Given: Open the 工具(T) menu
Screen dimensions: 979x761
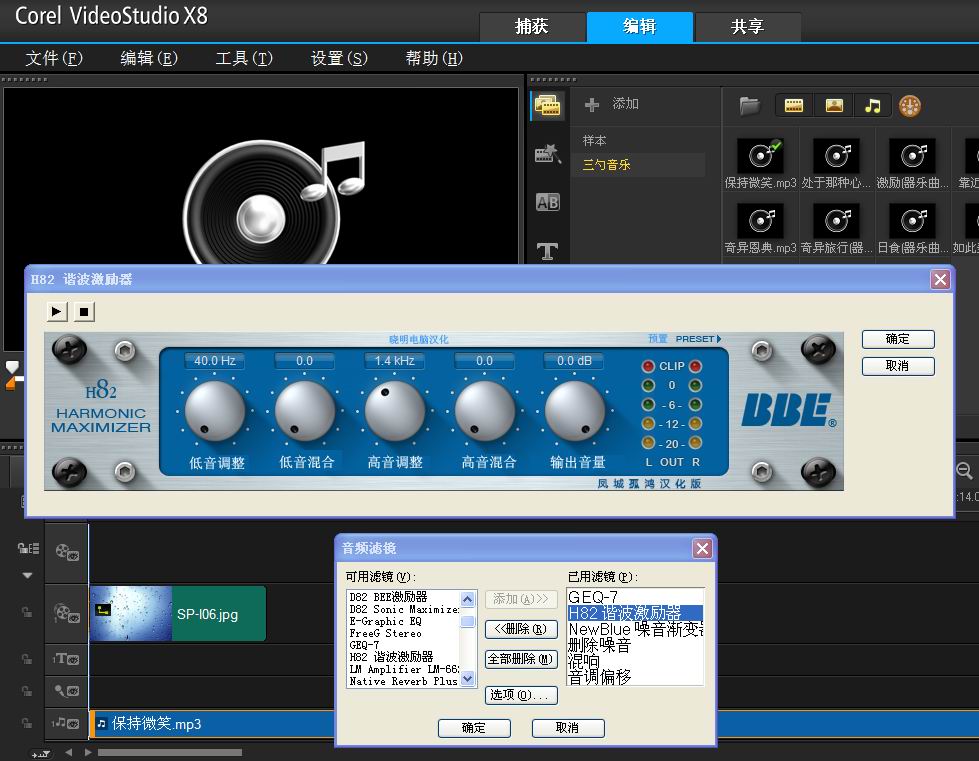Looking at the screenshot, I should click(244, 58).
